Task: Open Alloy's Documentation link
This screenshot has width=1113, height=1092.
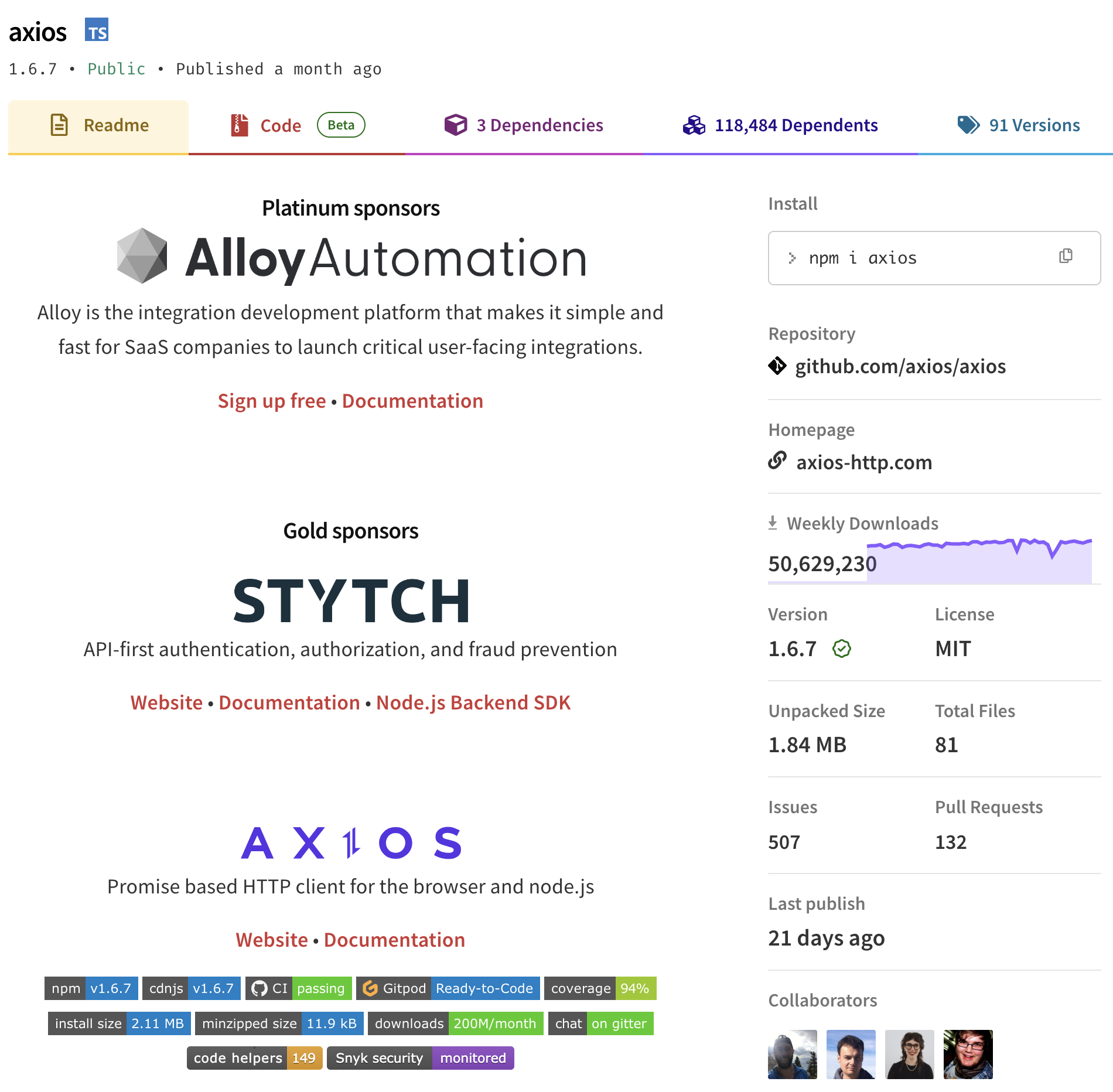Action: [412, 401]
